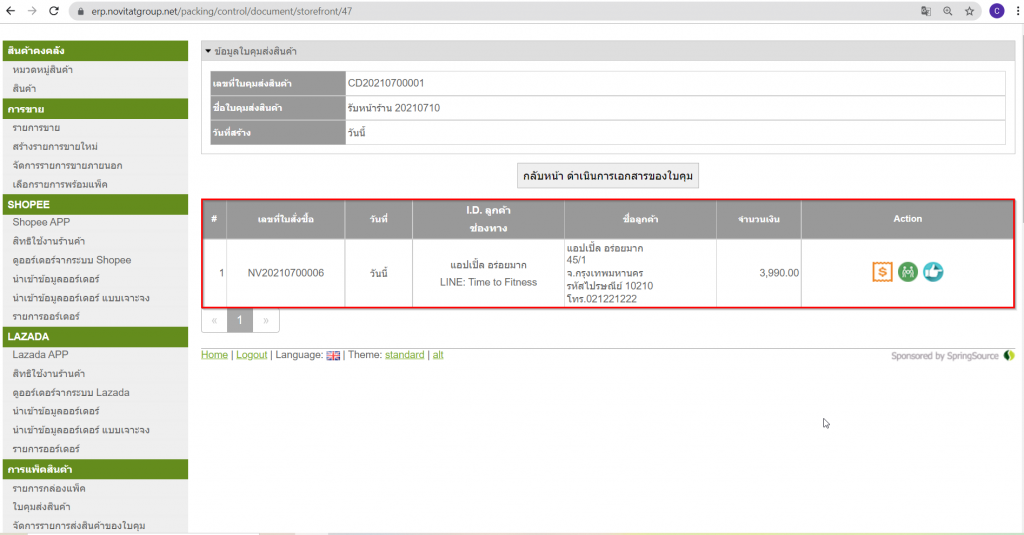Click the translate page icon
This screenshot has height=535, width=1024.
925,11
